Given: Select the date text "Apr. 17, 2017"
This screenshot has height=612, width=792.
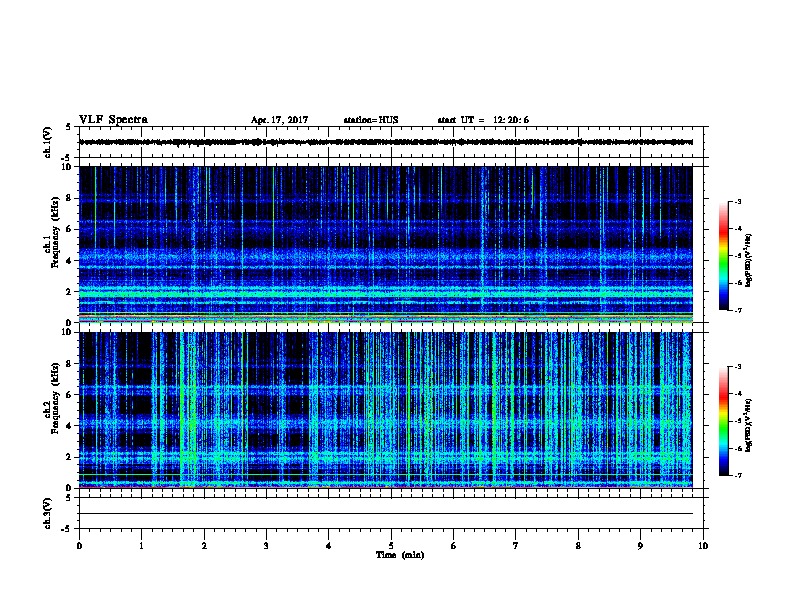Looking at the screenshot, I should pos(279,120).
